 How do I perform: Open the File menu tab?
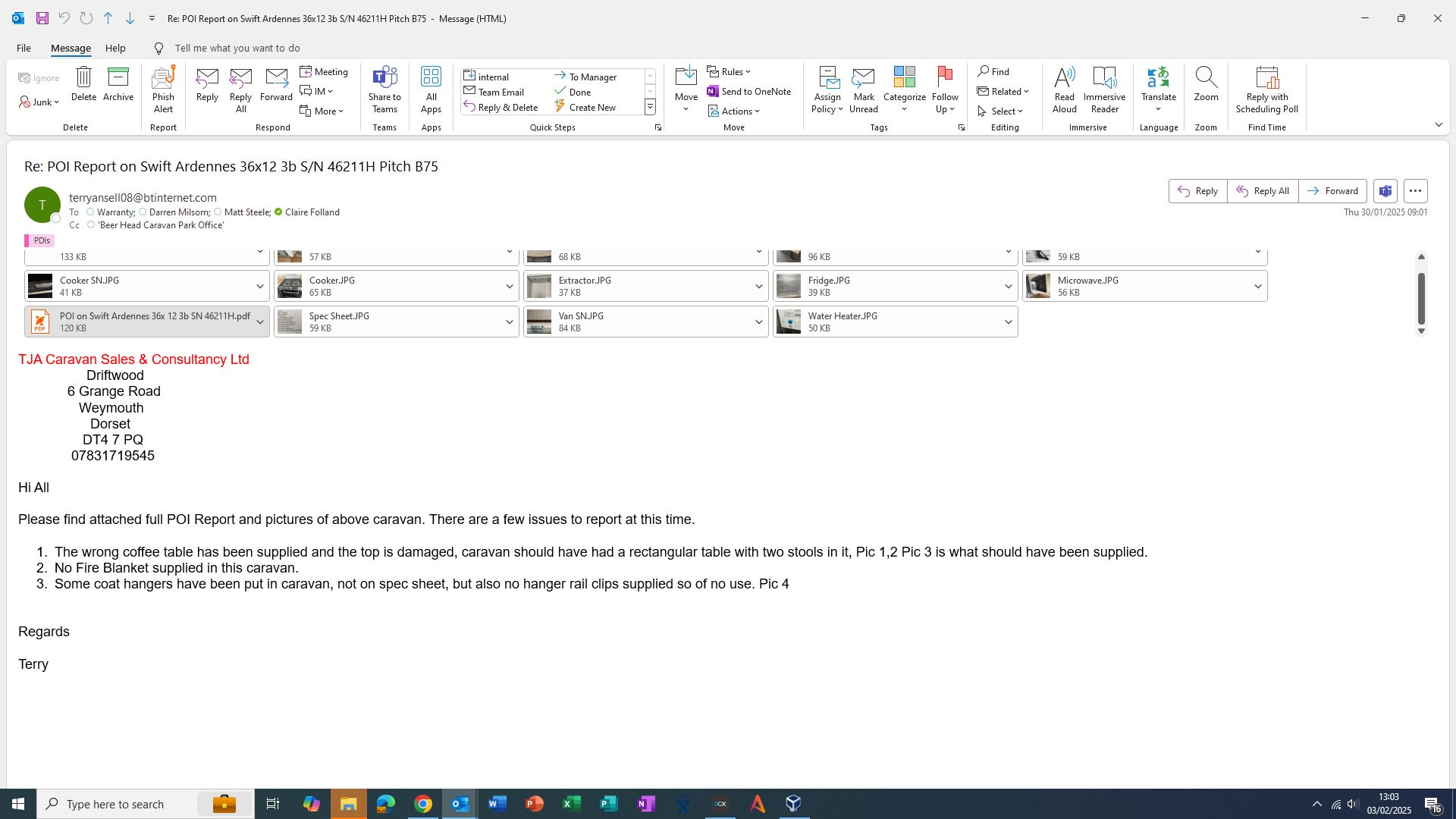24,48
